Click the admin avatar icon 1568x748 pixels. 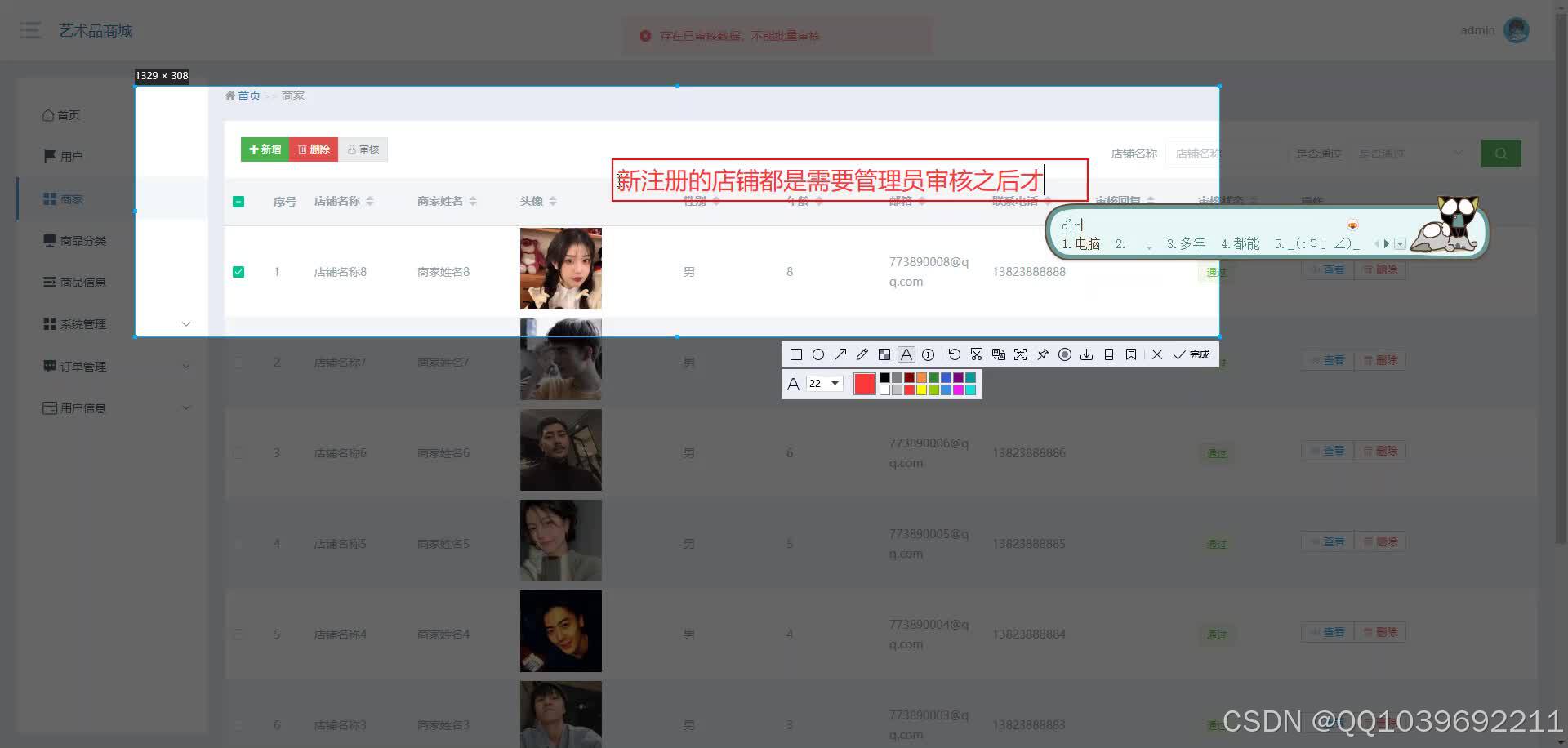coord(1517,30)
